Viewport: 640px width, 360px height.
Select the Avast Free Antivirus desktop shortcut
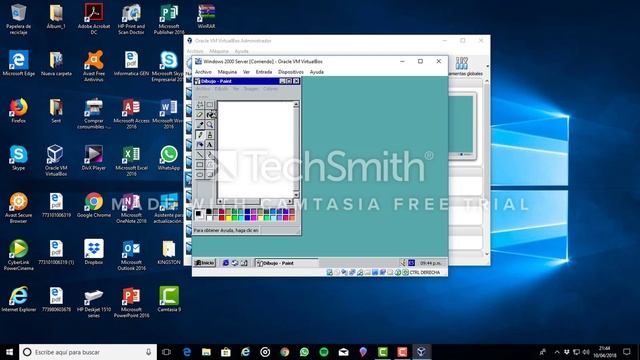(x=94, y=66)
